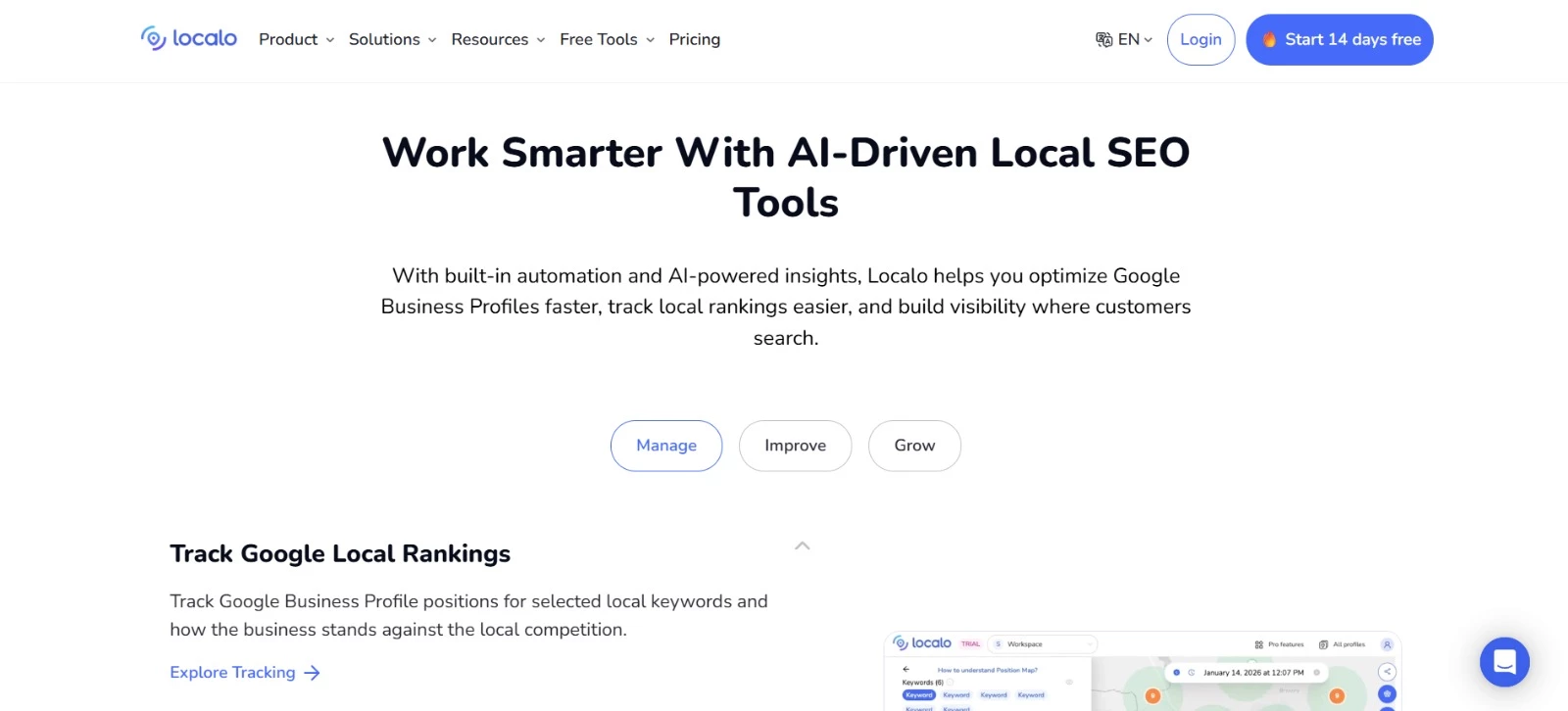Switch to the Grow tab

(x=914, y=446)
